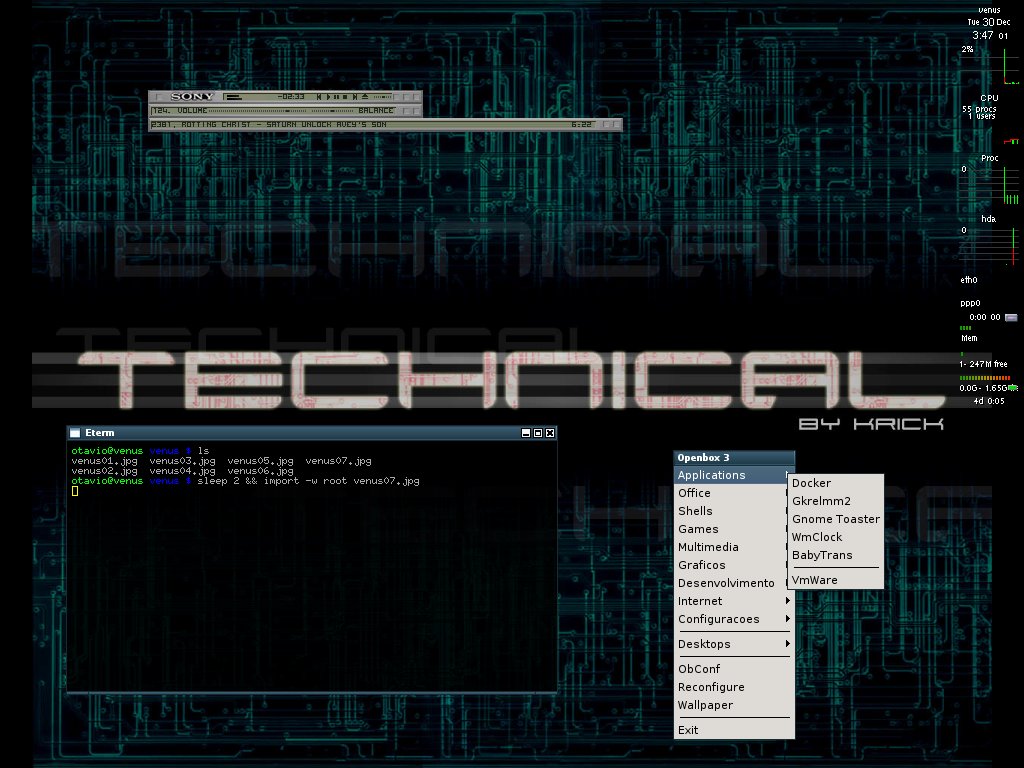The width and height of the screenshot is (1024, 768).
Task: Click the Mem label in the monitor
Action: pos(969,338)
